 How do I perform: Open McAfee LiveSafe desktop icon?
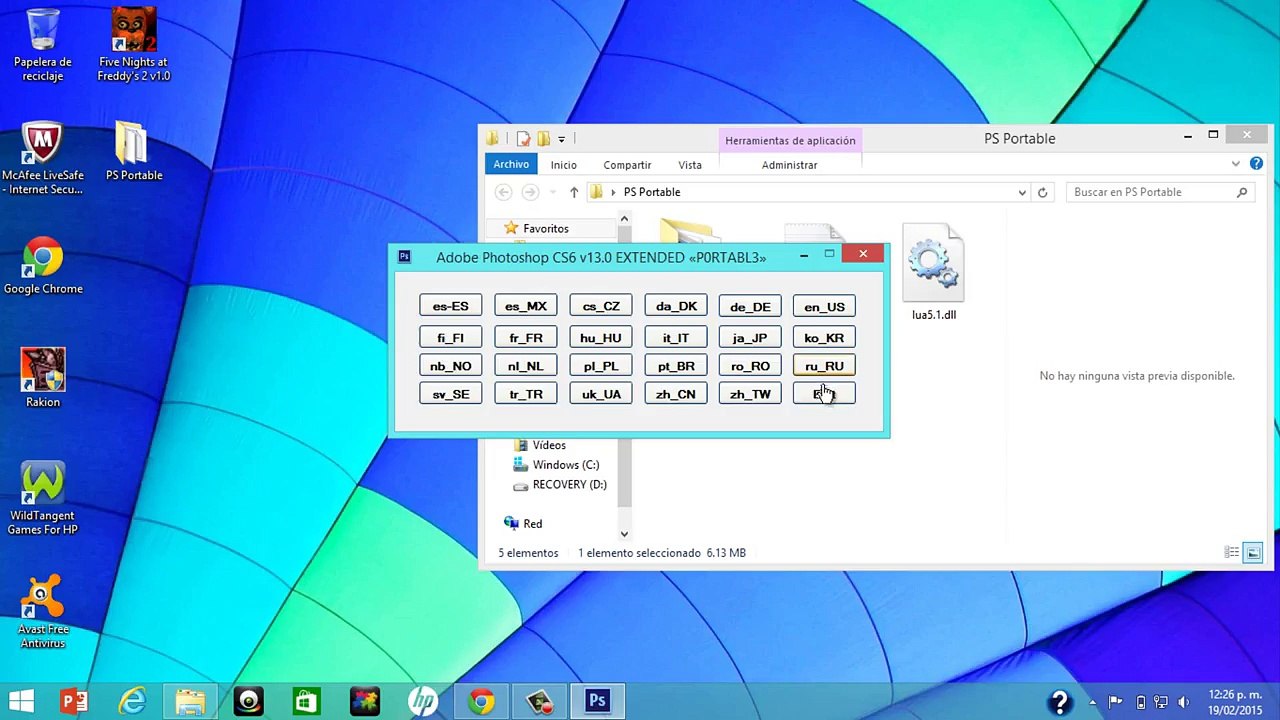coord(42,158)
